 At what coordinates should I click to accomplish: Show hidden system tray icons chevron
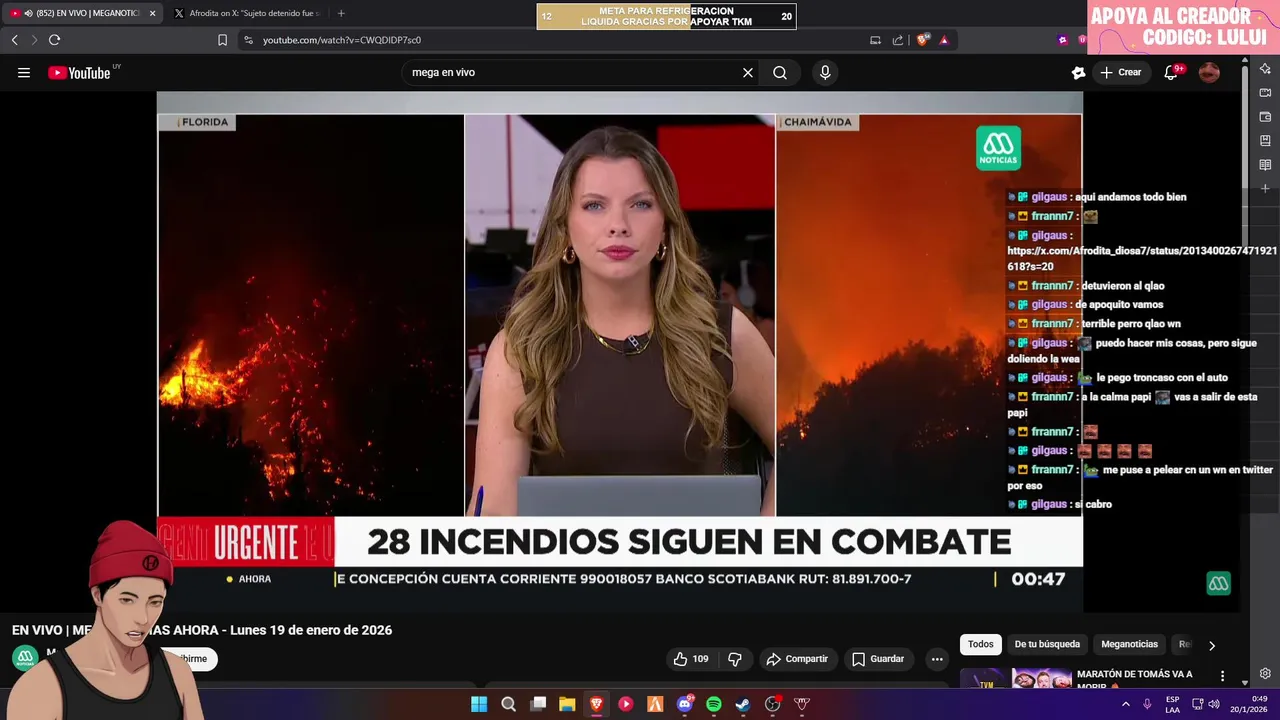(x=1126, y=704)
